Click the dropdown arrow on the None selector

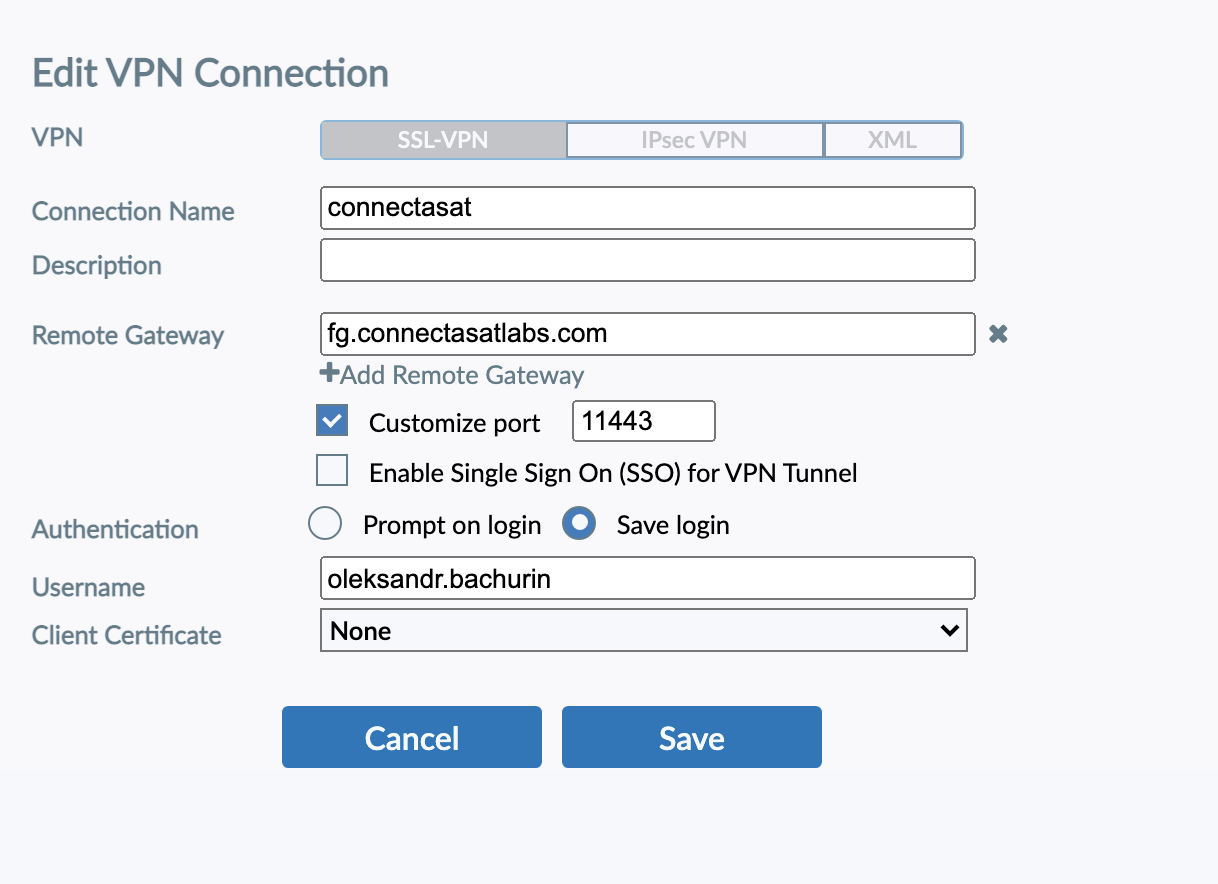pyautogui.click(x=949, y=631)
